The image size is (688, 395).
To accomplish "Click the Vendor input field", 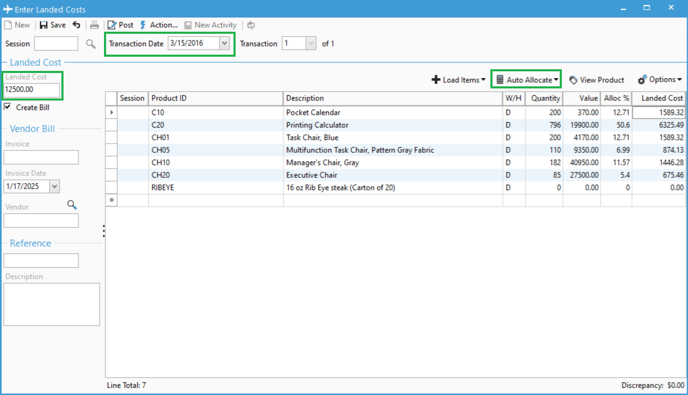I will pyautogui.click(x=41, y=220).
